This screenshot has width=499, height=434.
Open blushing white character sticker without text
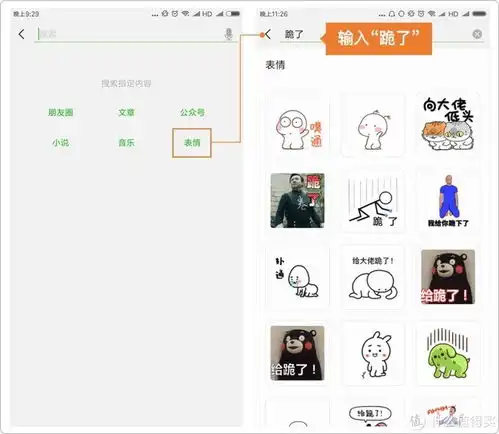click(373, 124)
